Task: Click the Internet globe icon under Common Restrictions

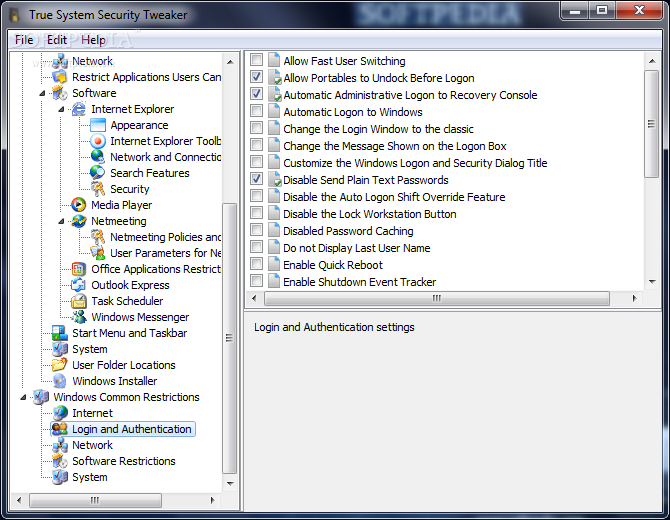Action: coord(59,413)
